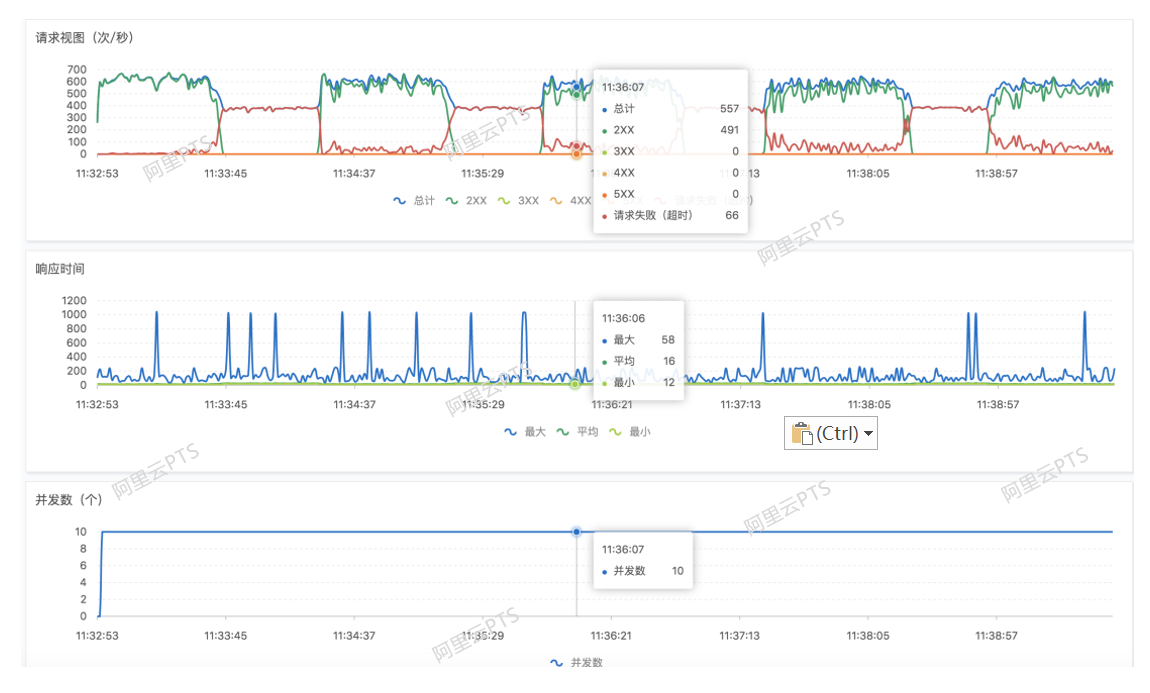
Task: Toggle the 3XX legend series icon
Action: pyautogui.click(x=504, y=200)
